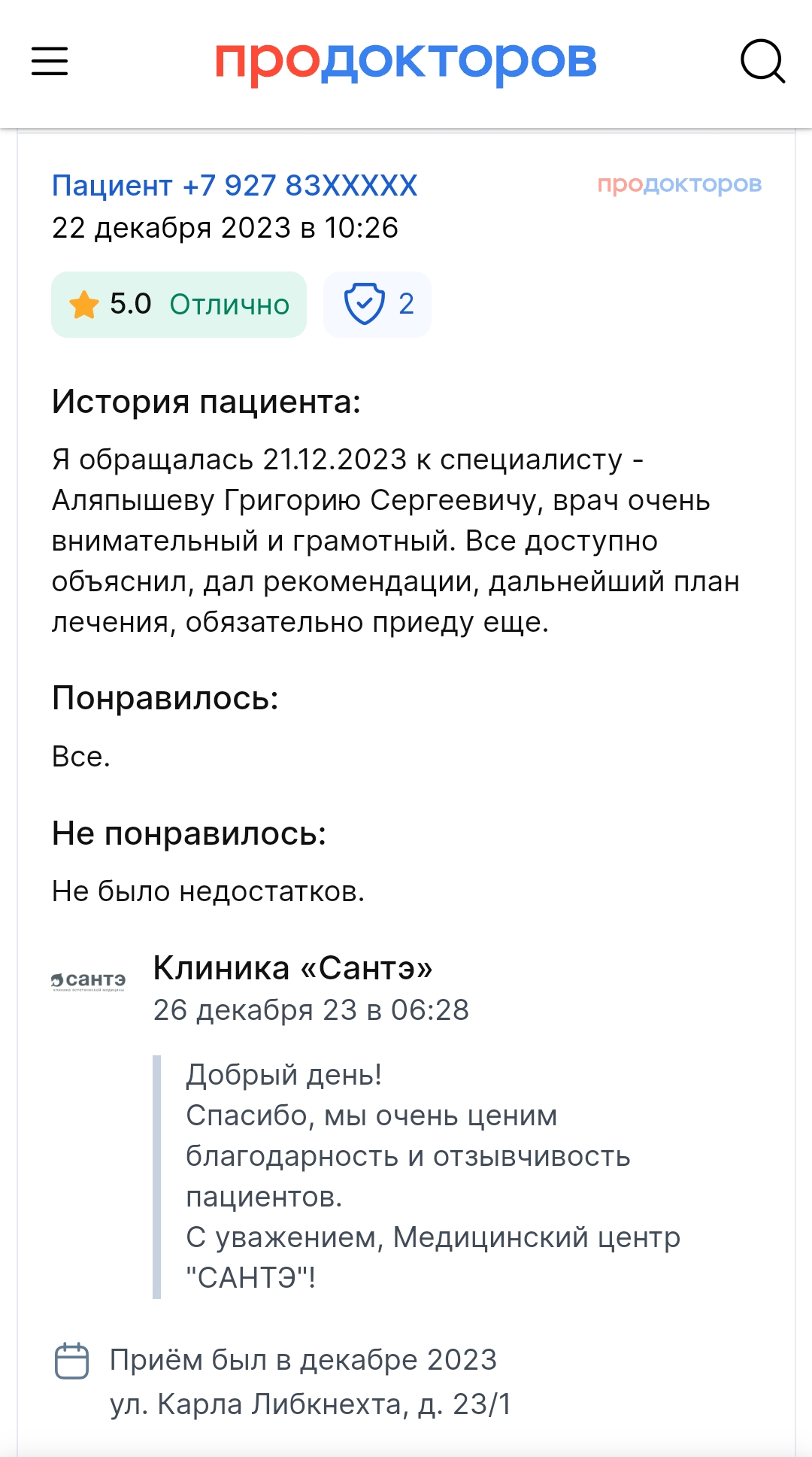Go to the ПроДокторов home logo
Screen dimensions: 812x1457
click(406, 62)
